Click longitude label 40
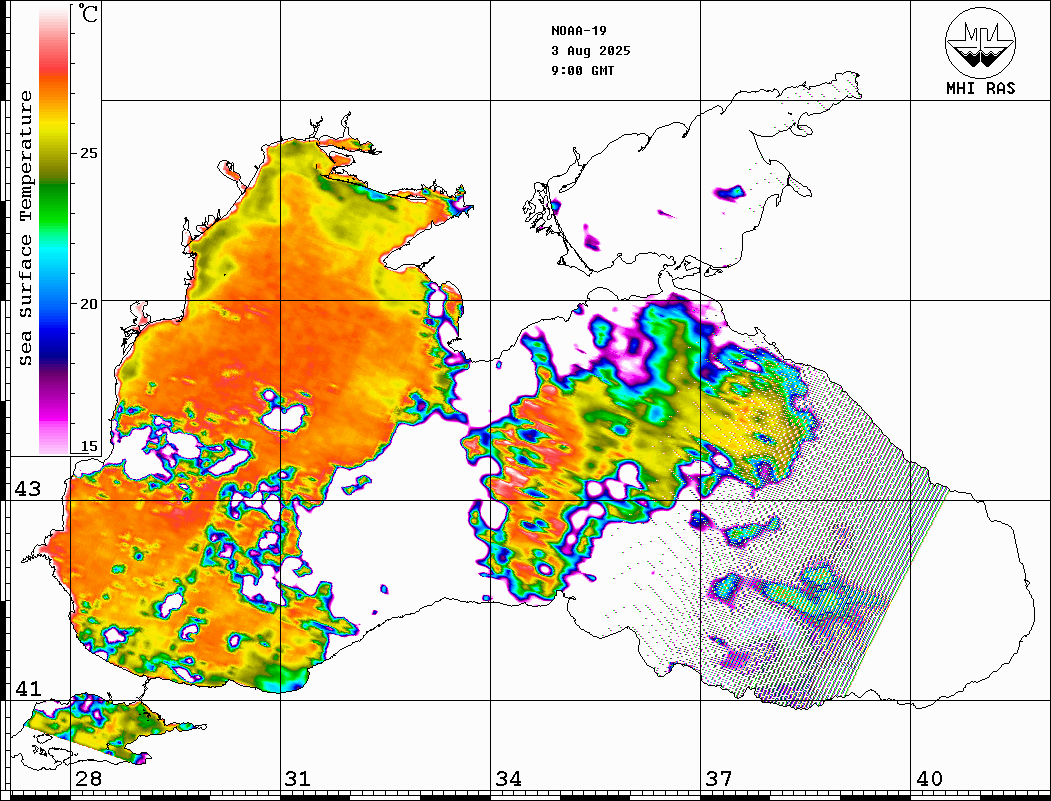This screenshot has height=801, width=1051. [x=929, y=779]
